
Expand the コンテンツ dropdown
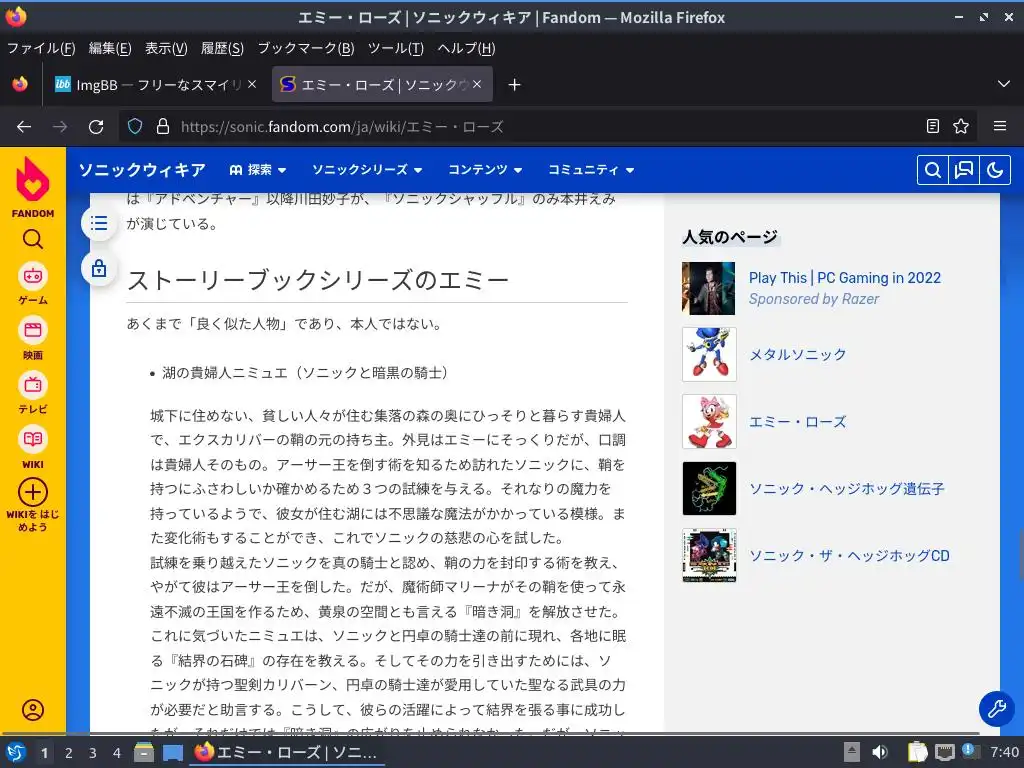485,170
